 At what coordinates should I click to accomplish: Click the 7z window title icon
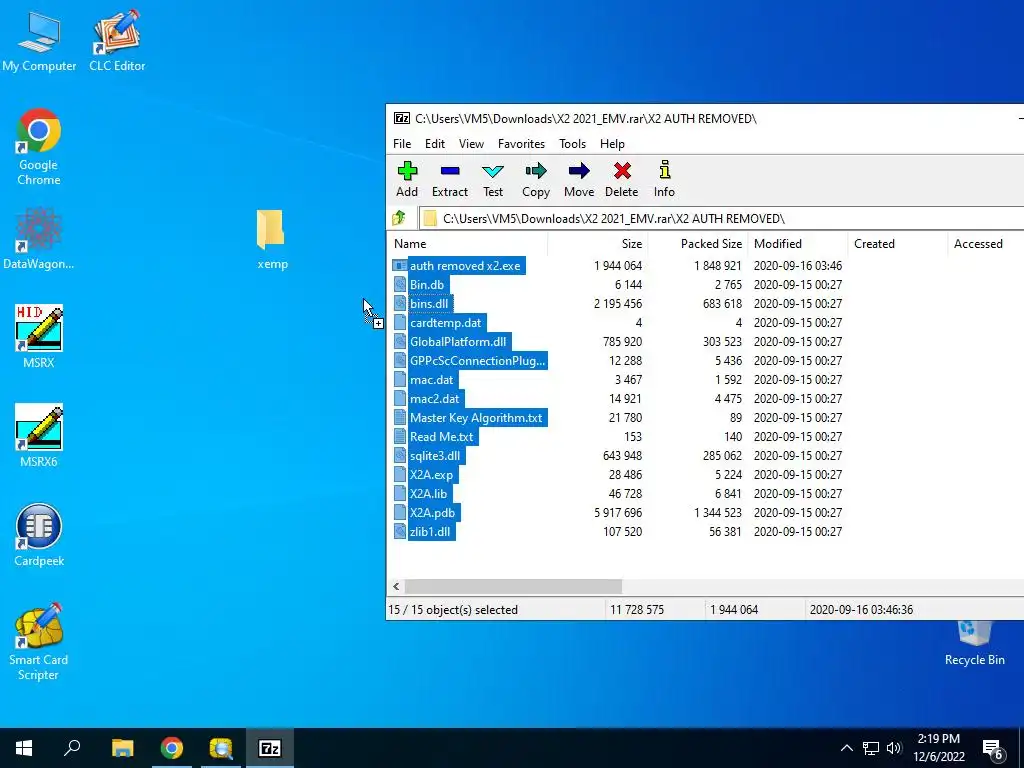[402, 118]
